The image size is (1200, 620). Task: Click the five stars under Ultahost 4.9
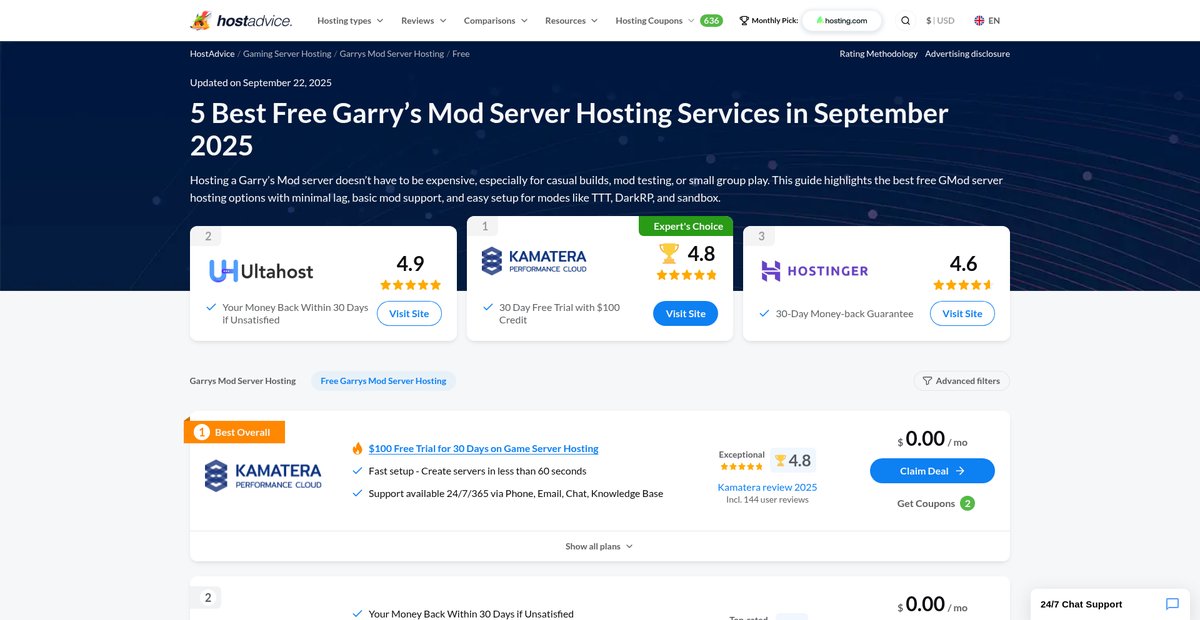pyautogui.click(x=410, y=285)
